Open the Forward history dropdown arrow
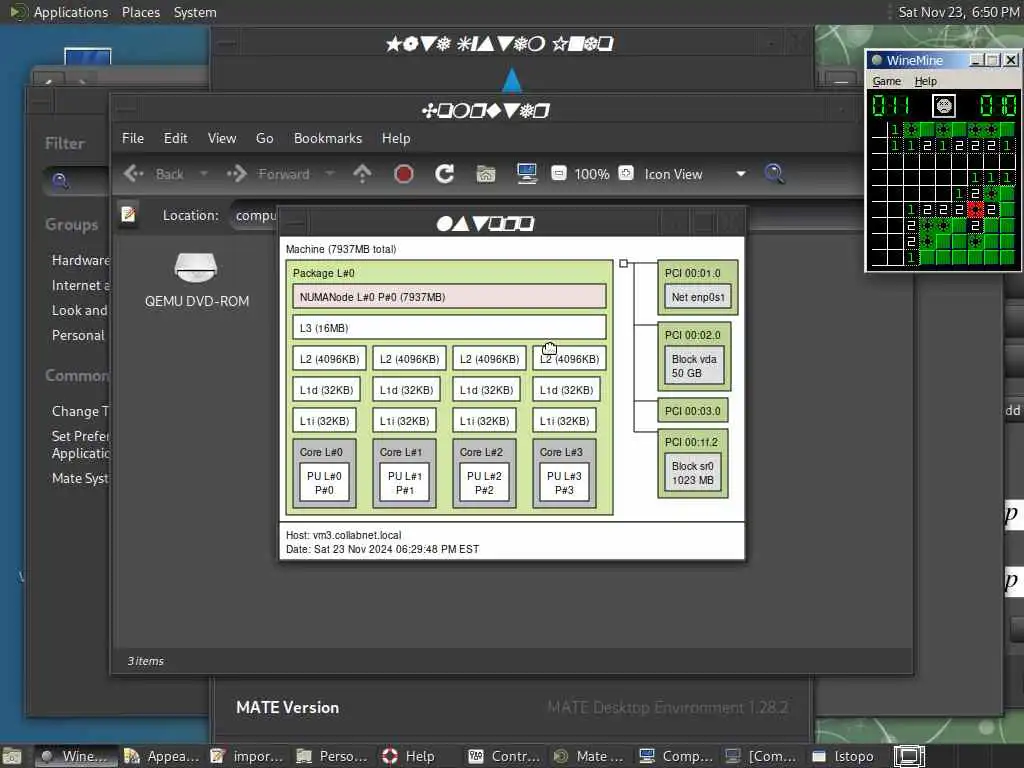 [330, 174]
